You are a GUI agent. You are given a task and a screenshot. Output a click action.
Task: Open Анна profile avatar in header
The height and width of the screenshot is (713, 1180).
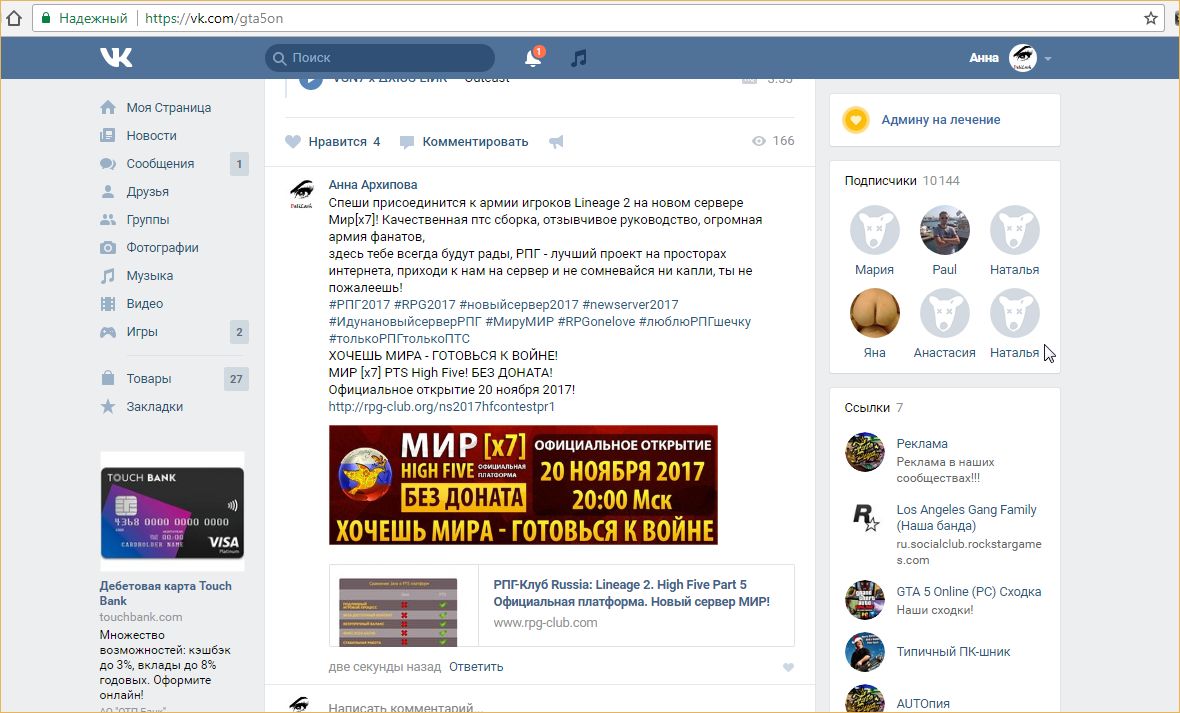point(1023,57)
